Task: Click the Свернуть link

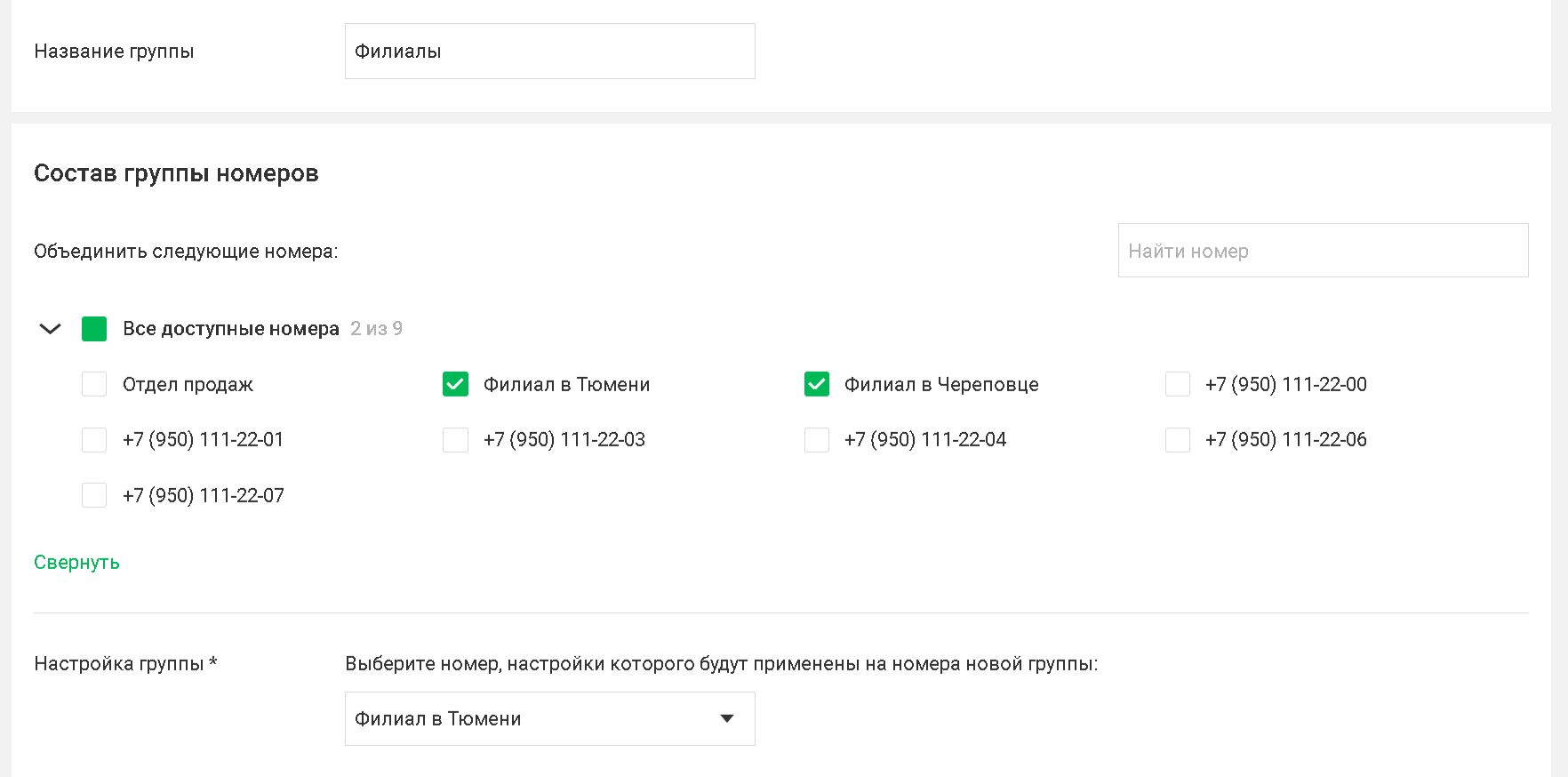Action: 76,563
